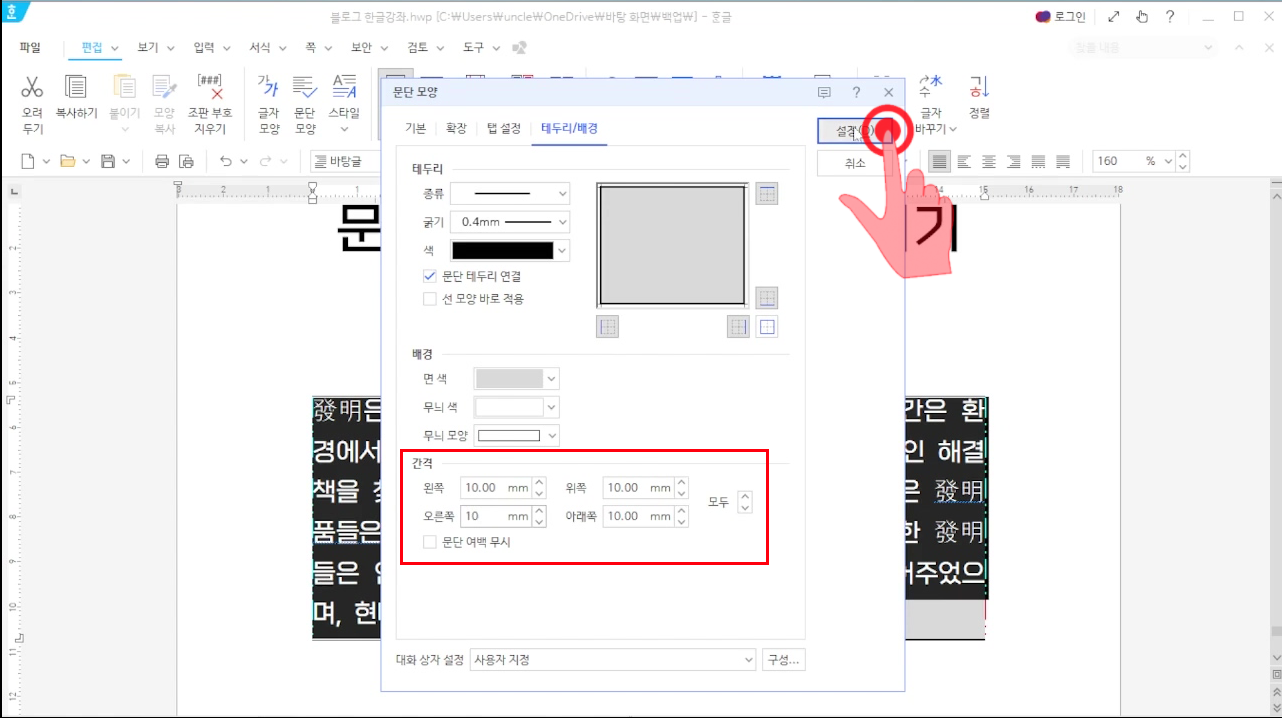Click the 구성... button
Image resolution: width=1282 pixels, height=718 pixels.
(783, 660)
